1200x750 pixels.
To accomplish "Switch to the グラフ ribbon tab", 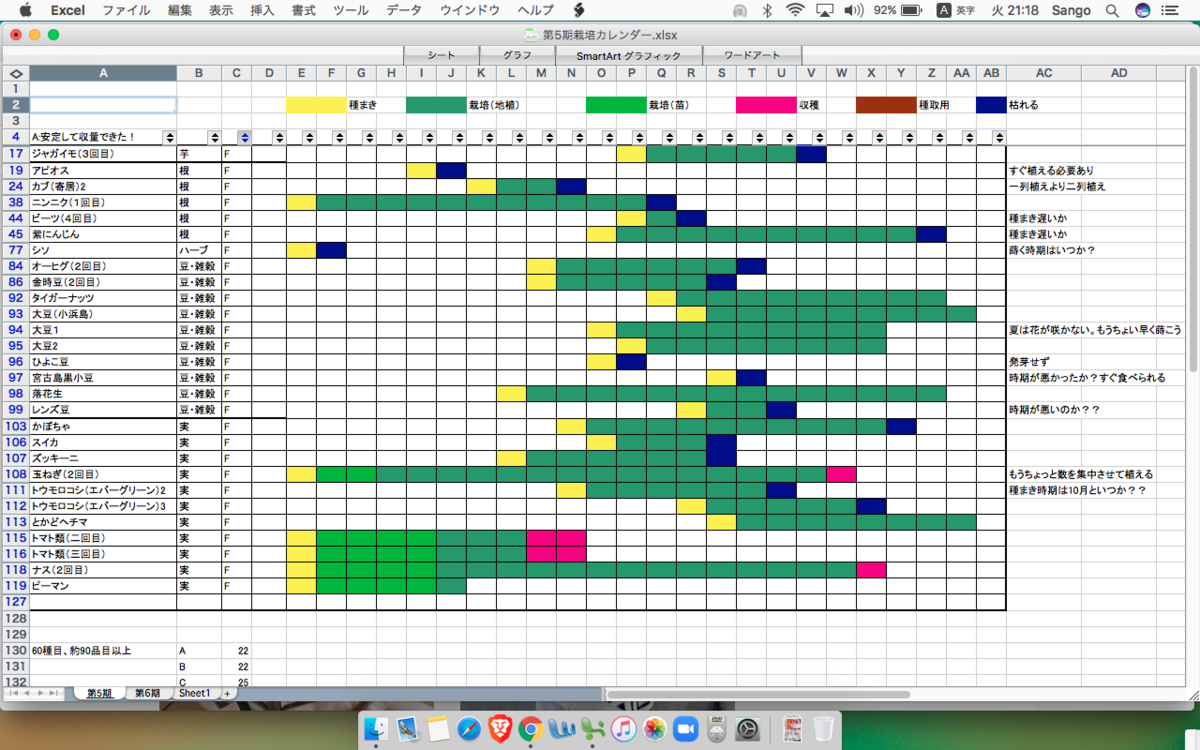I will pos(517,55).
